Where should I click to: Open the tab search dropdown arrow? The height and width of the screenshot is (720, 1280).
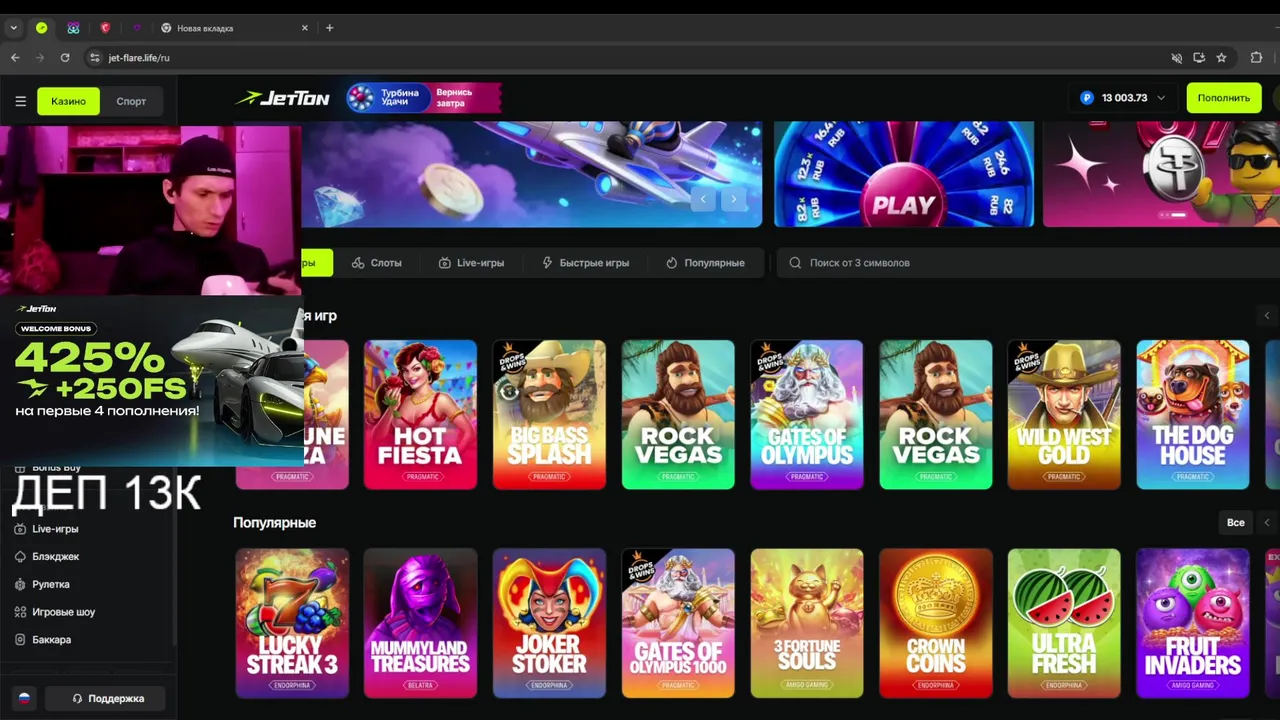click(13, 28)
